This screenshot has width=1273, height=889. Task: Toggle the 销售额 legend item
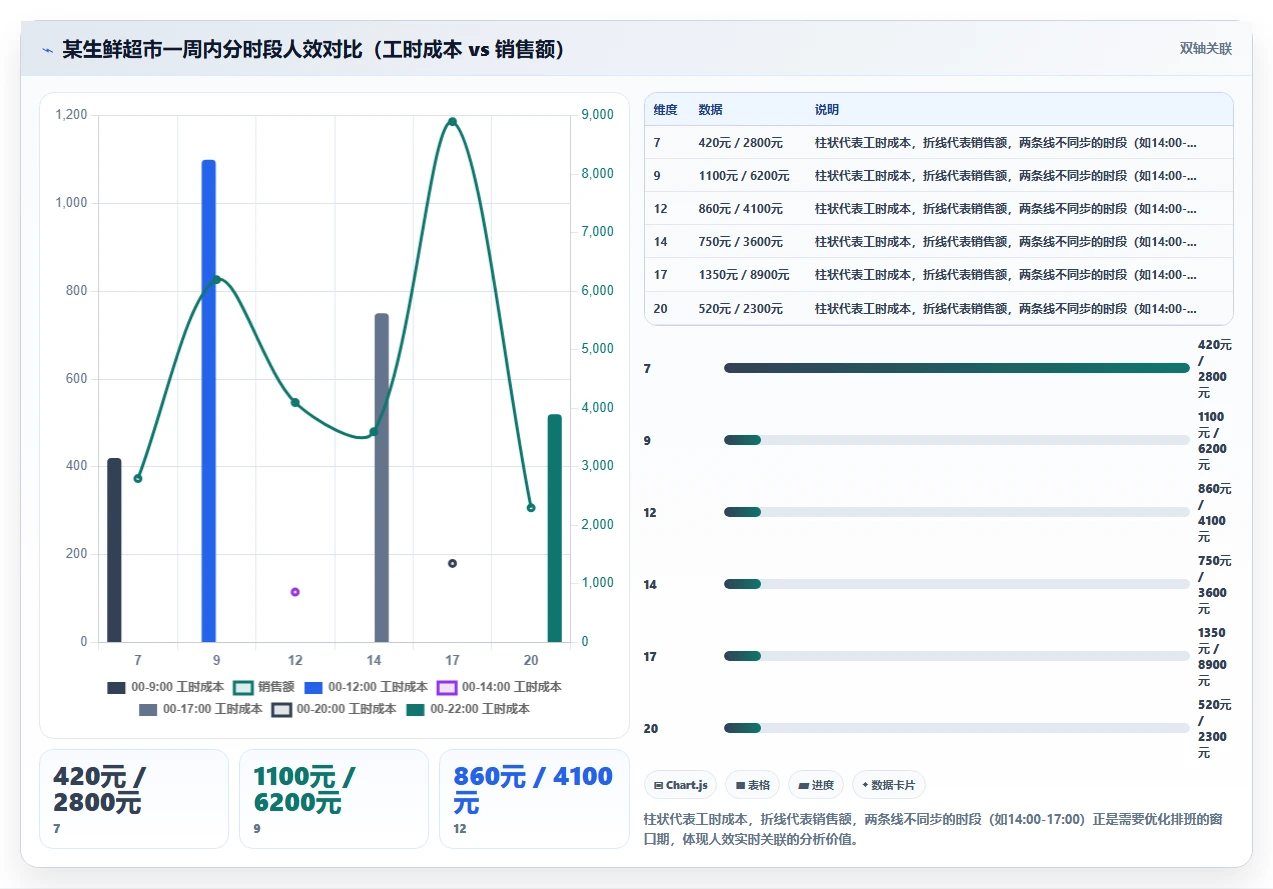coord(264,687)
